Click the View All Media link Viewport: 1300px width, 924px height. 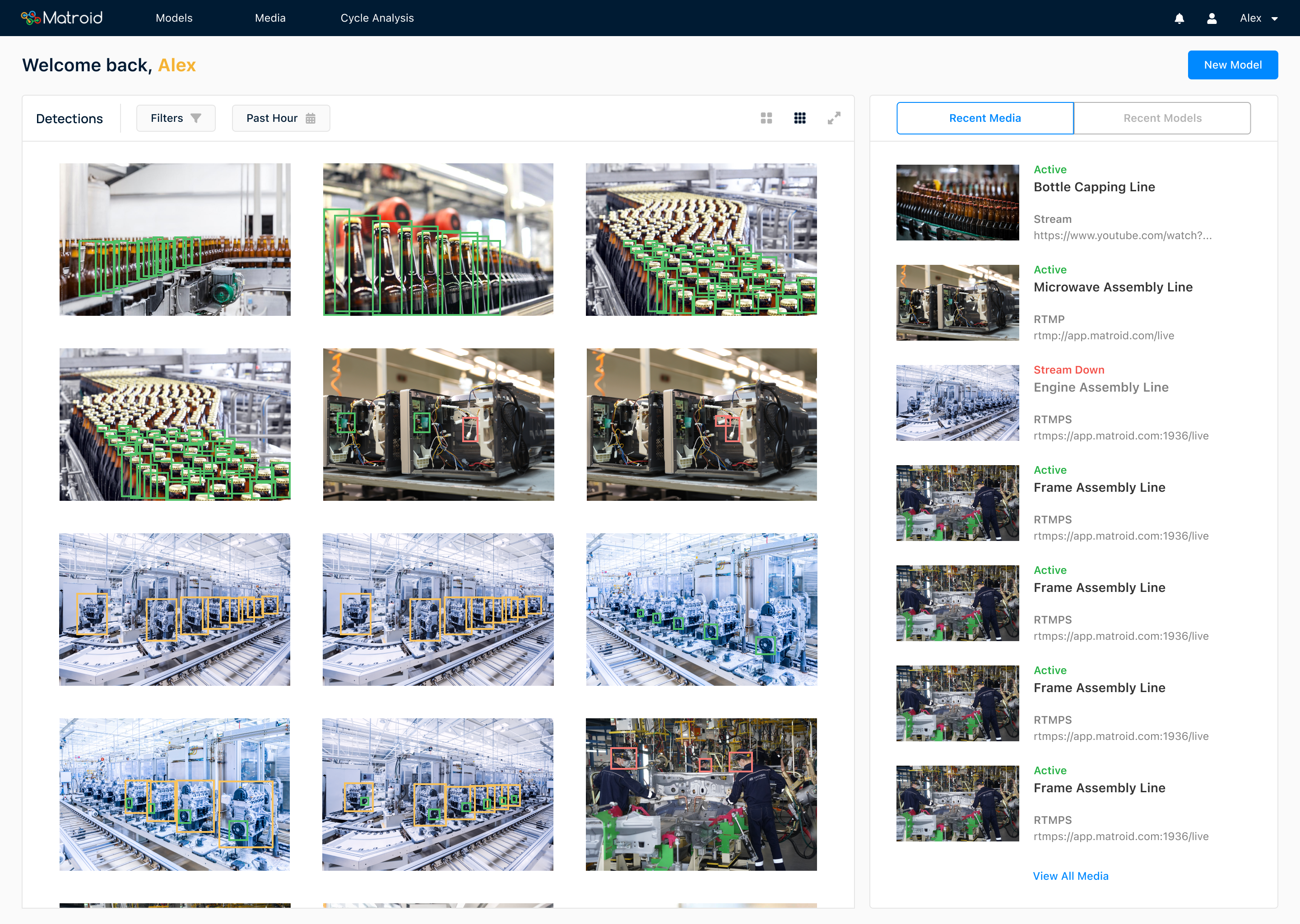1071,876
